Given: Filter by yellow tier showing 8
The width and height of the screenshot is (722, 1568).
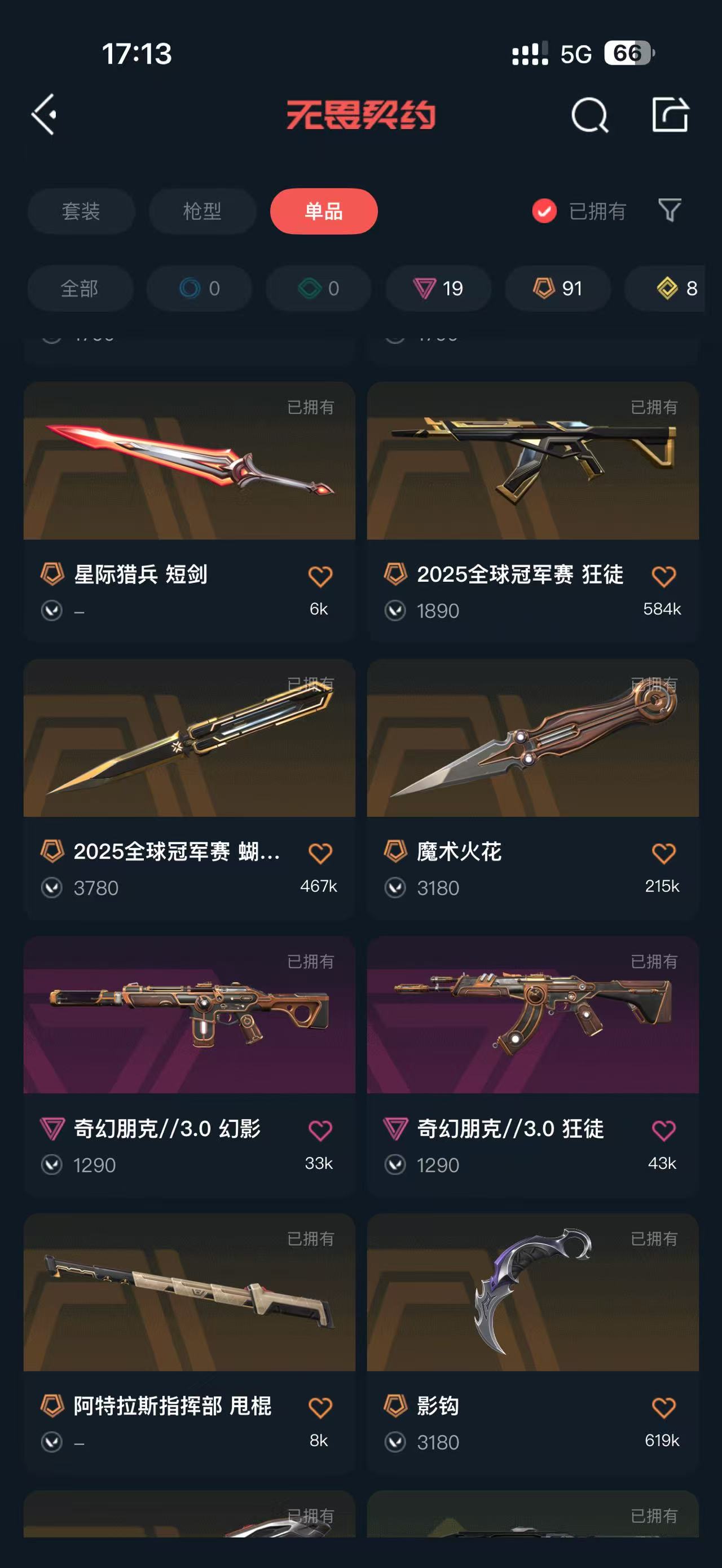Looking at the screenshot, I should pos(665,288).
